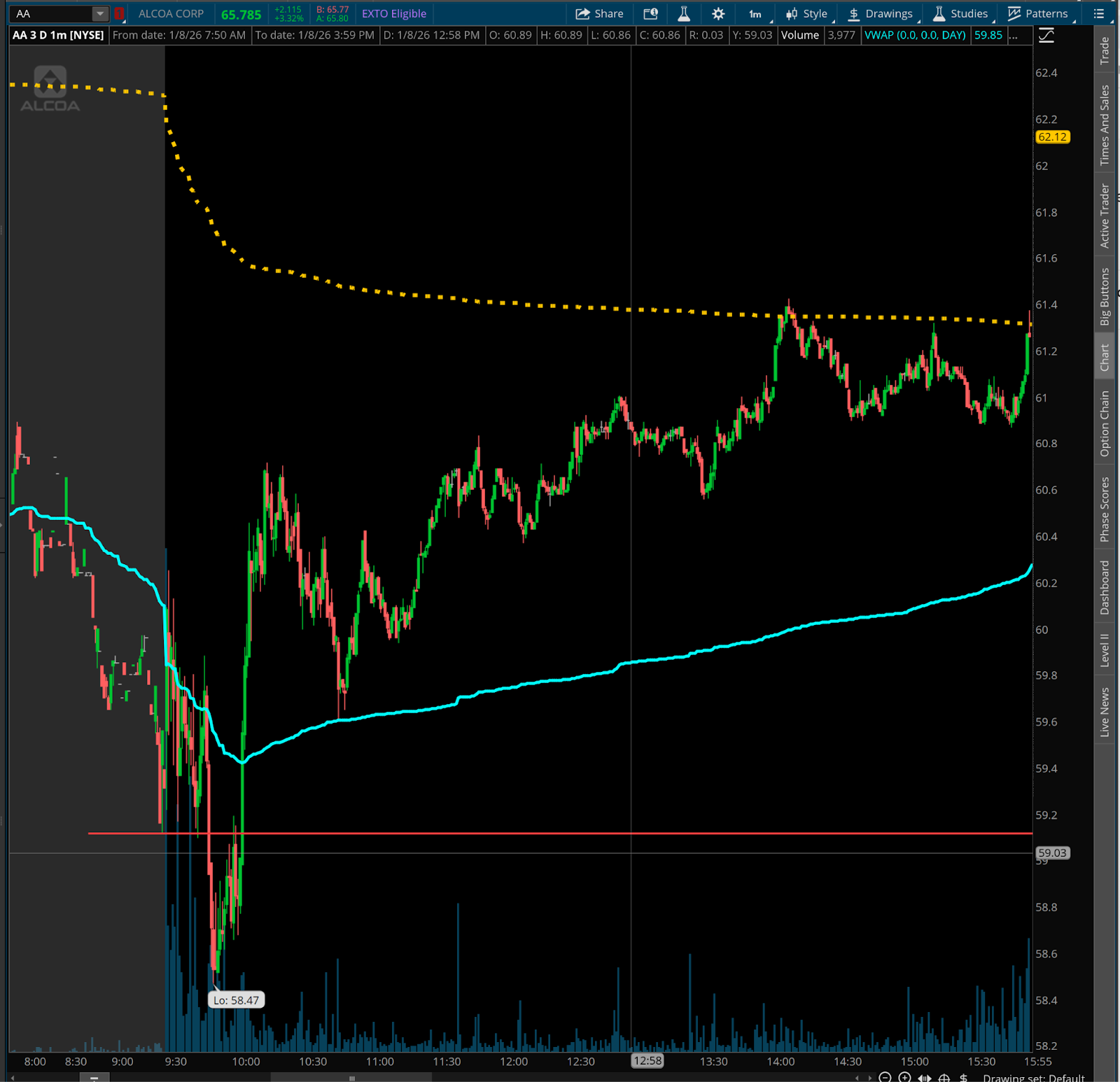Toggle the red symbol link indicator
Image resolution: width=1120 pixels, height=1082 pixels.
point(120,14)
